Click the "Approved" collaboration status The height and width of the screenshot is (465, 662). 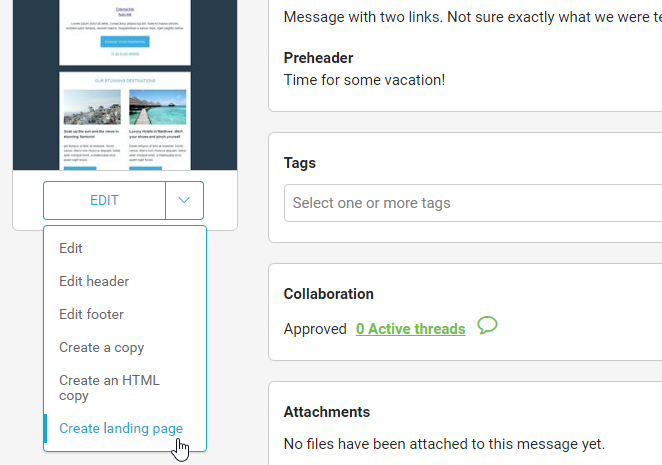(315, 329)
